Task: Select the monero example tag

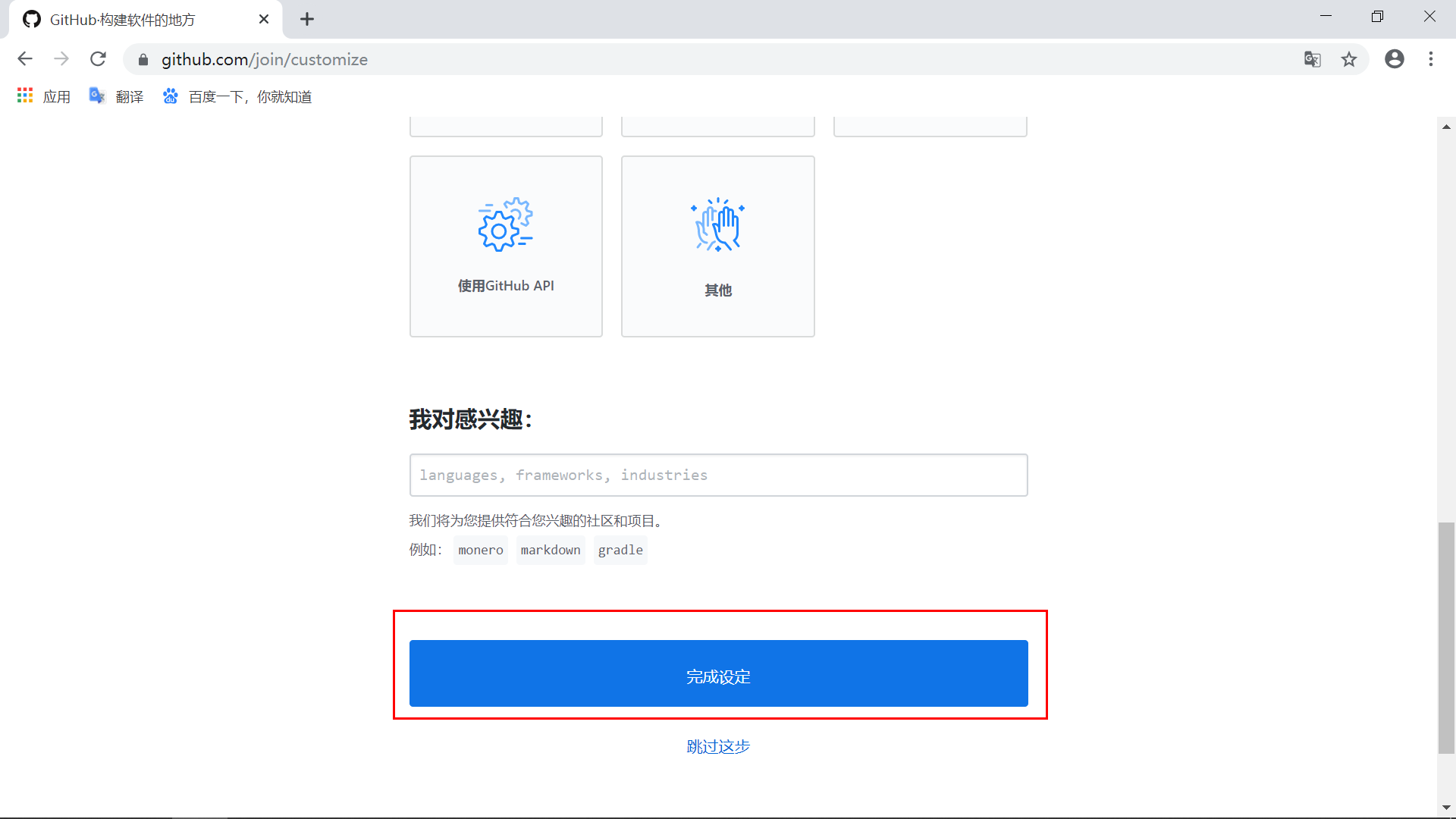Action: pos(480,550)
